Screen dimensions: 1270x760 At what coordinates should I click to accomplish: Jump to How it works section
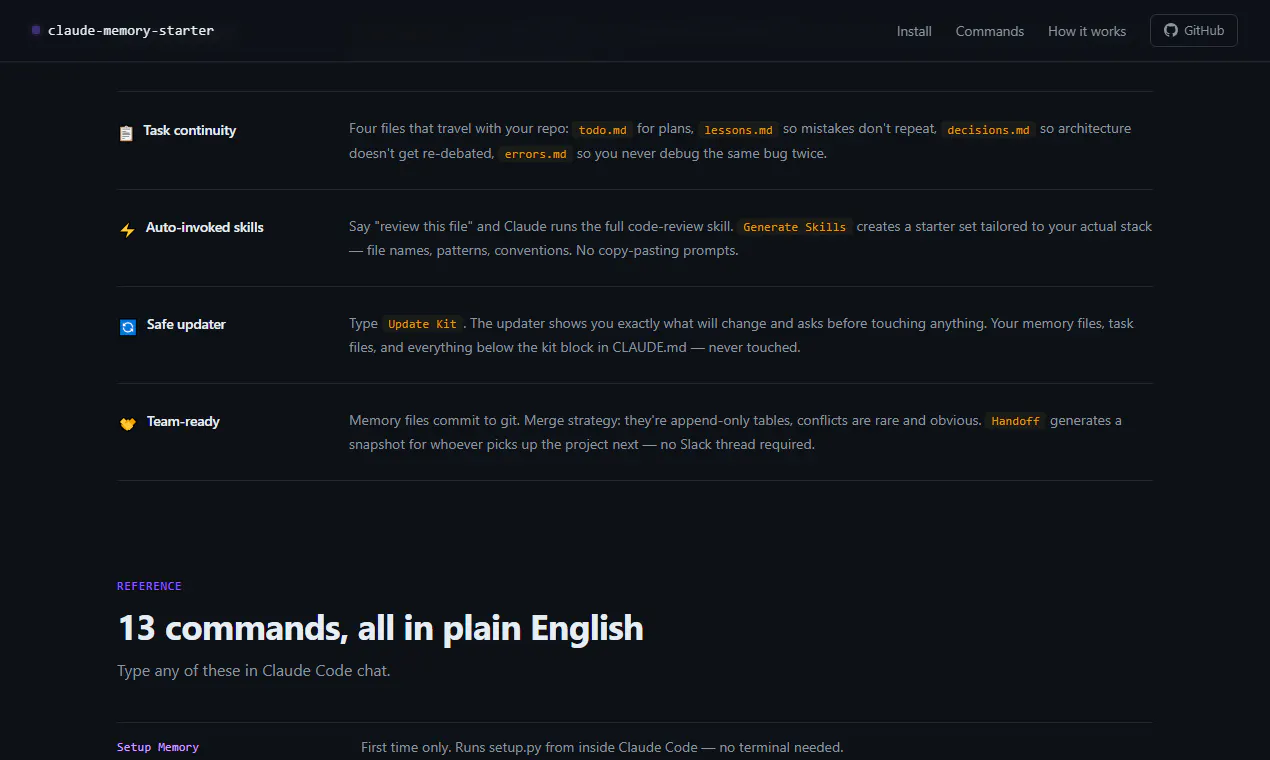[1087, 31]
